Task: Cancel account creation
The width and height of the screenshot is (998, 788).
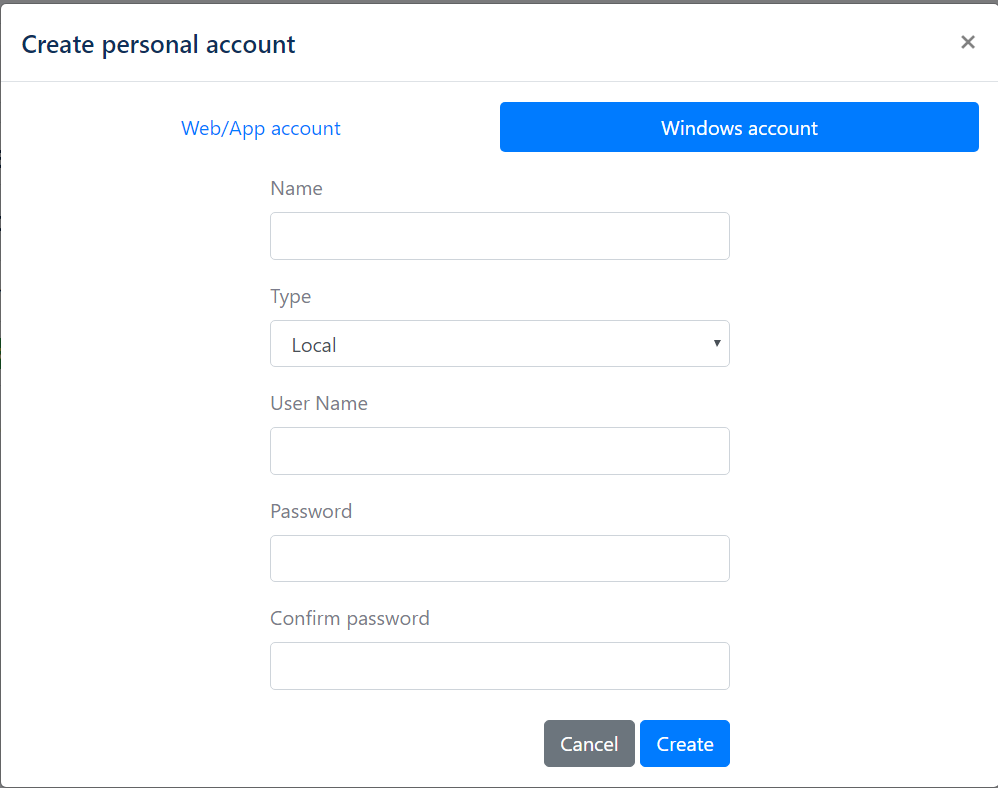Action: [x=589, y=743]
